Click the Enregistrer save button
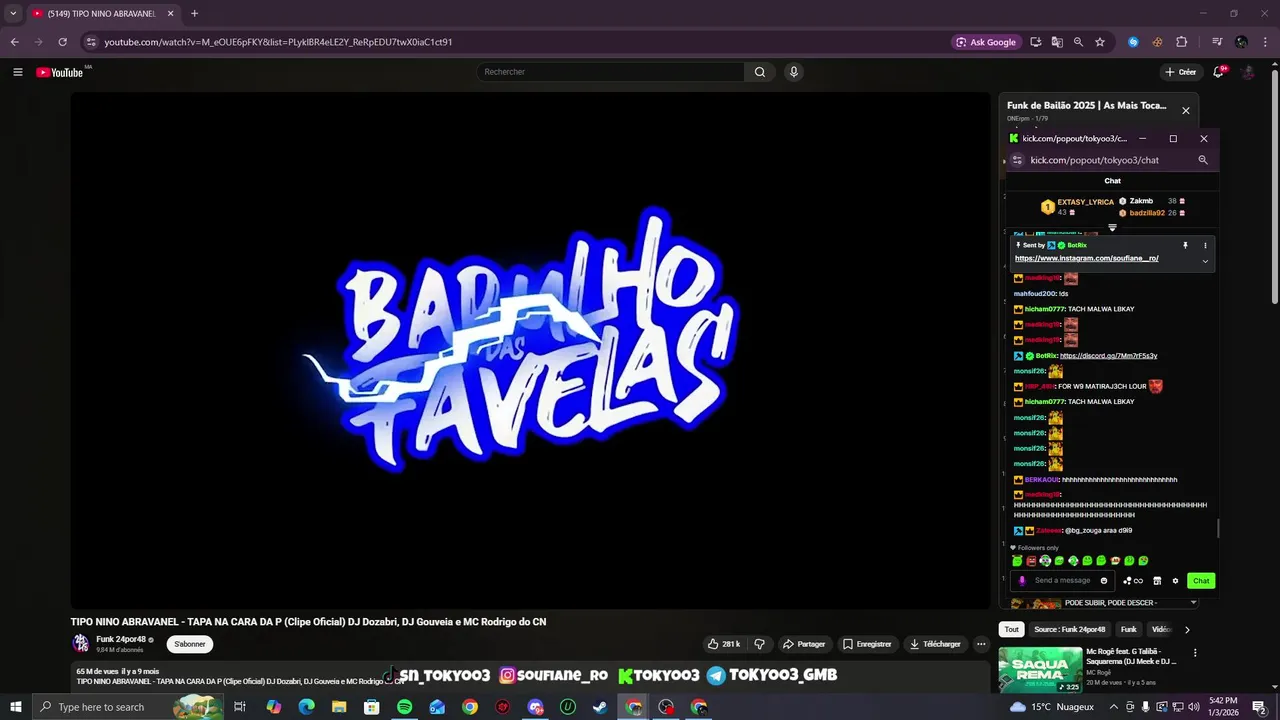 click(x=867, y=644)
